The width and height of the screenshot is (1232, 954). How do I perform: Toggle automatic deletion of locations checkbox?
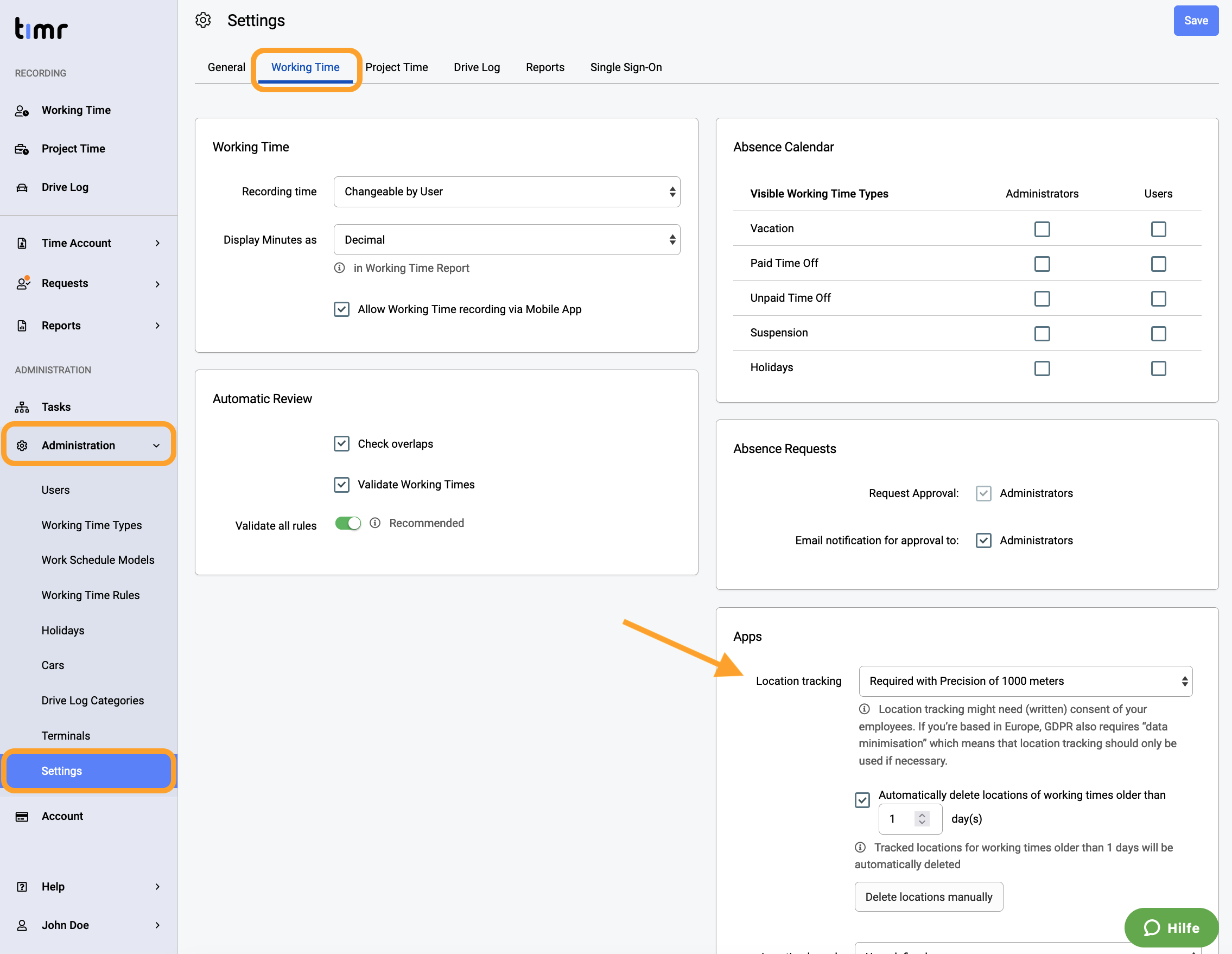862,800
